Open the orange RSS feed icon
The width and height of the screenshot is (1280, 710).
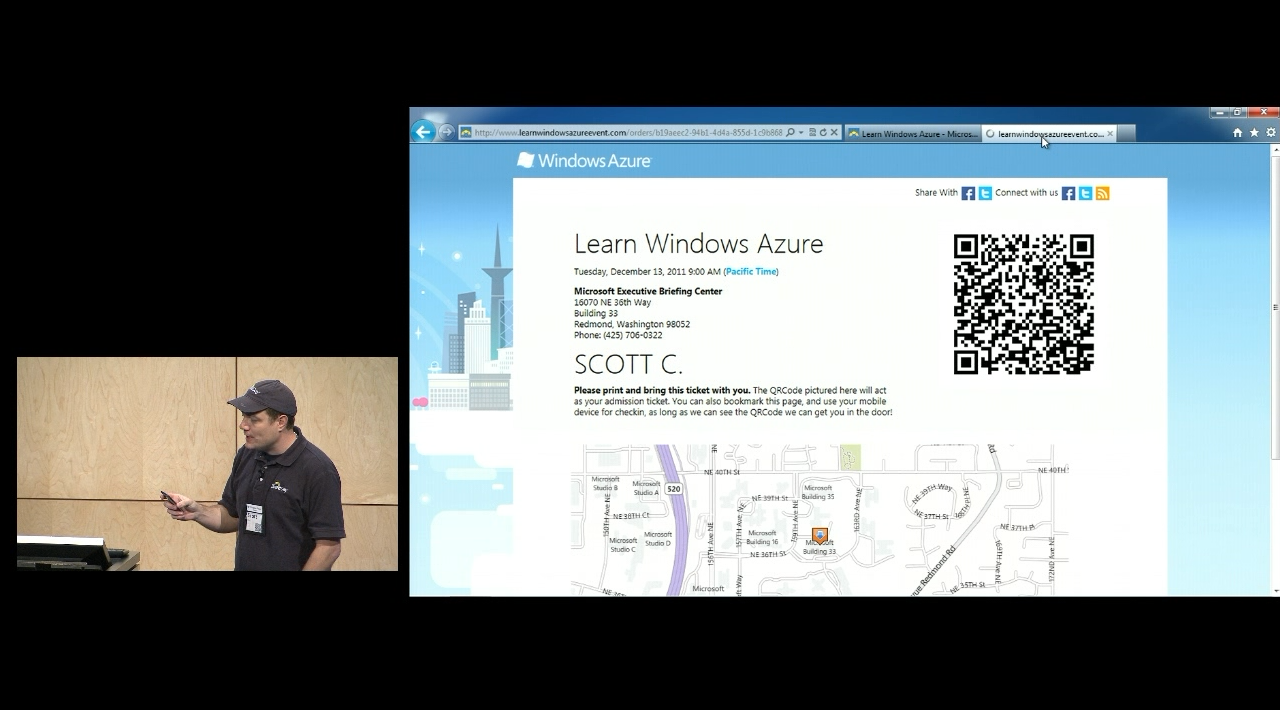(x=1102, y=193)
